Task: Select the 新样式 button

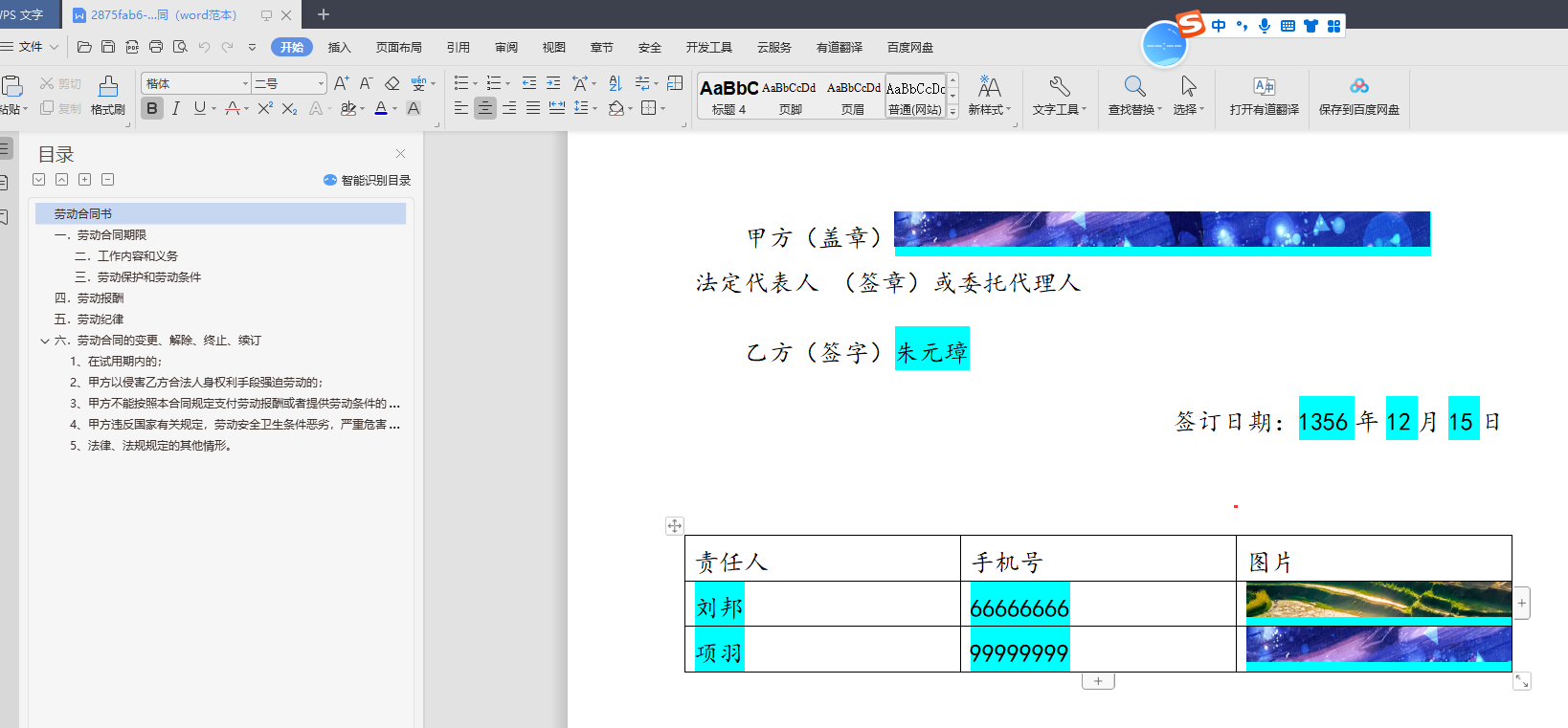Action: (x=989, y=96)
